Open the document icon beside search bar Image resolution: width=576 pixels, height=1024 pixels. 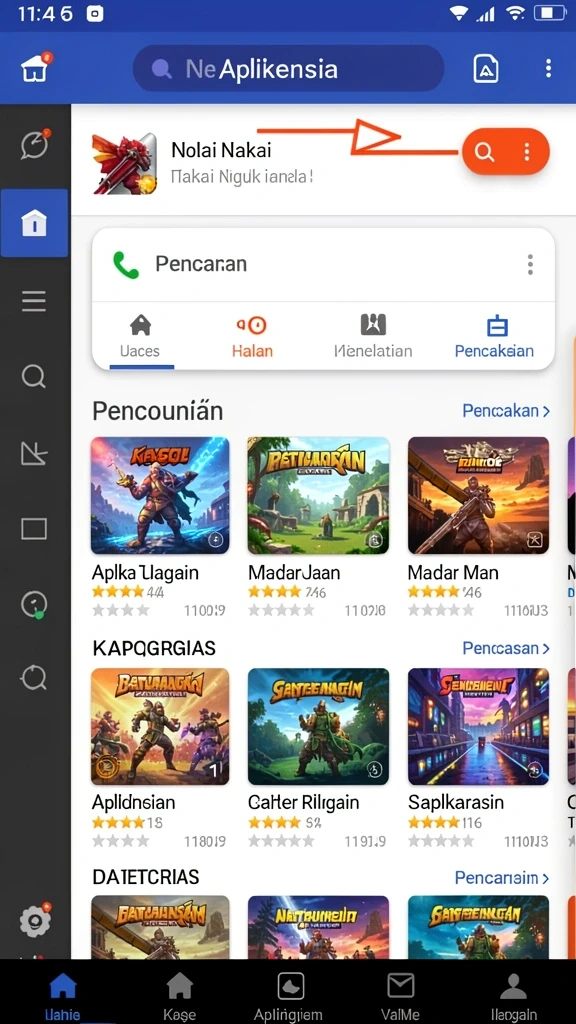486,69
